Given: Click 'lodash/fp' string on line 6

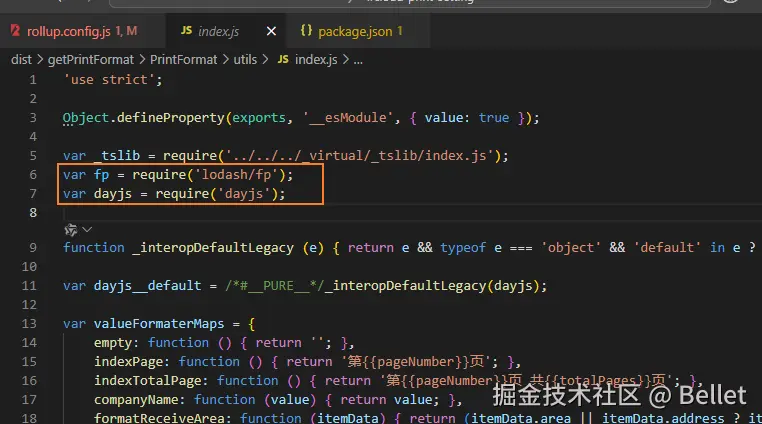Looking at the screenshot, I should click(237, 175).
